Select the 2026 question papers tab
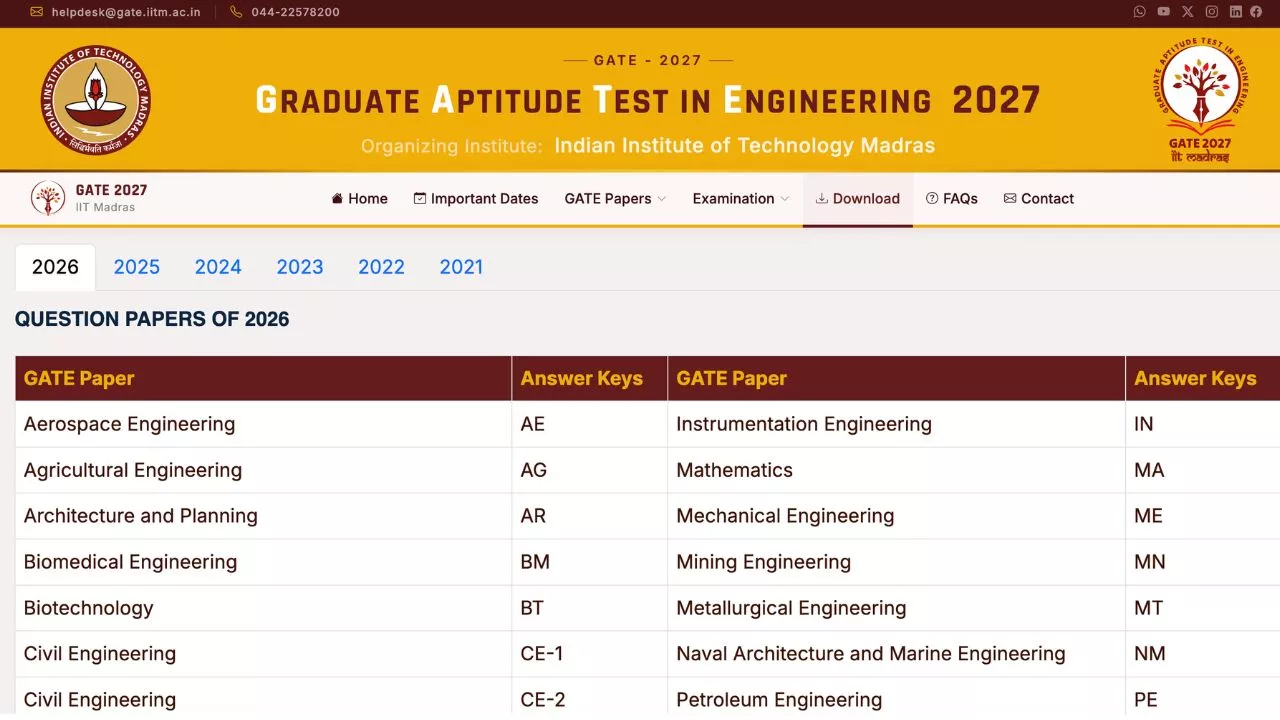 tap(55, 267)
